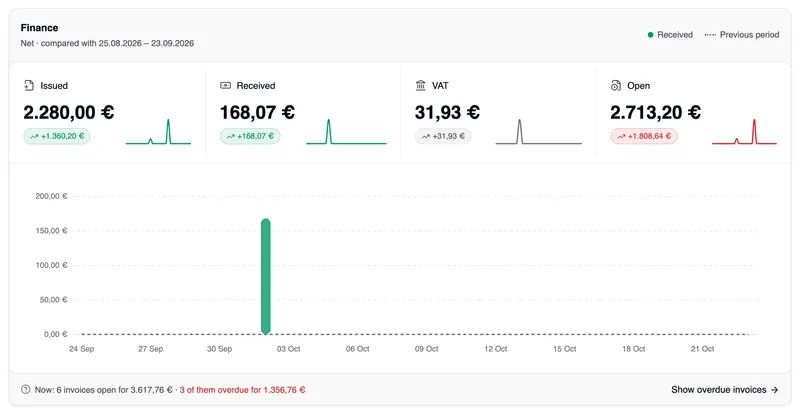The width and height of the screenshot is (800, 414).
Task: Click the comparison period subtitle text
Action: [x=107, y=43]
